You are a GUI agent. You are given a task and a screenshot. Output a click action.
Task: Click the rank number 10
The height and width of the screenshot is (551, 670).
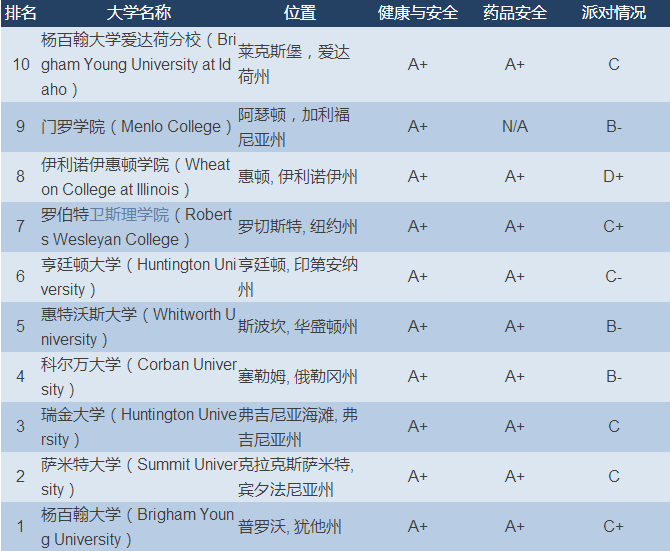[x=21, y=64]
